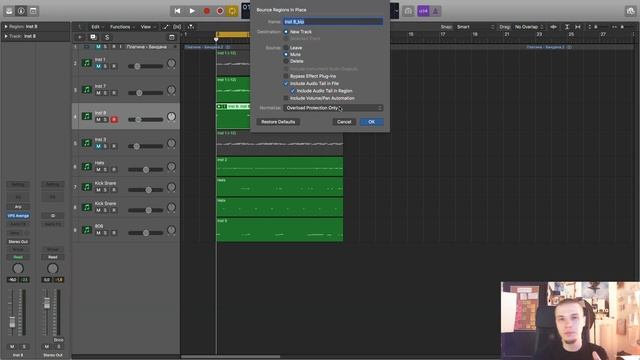Open the Loop Browser icon at far right

tap(631, 11)
